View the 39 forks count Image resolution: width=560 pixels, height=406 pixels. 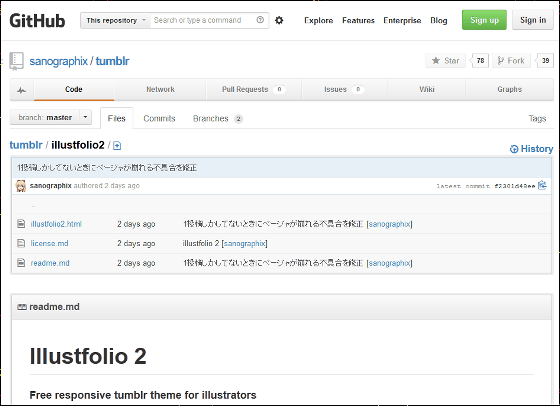point(545,61)
